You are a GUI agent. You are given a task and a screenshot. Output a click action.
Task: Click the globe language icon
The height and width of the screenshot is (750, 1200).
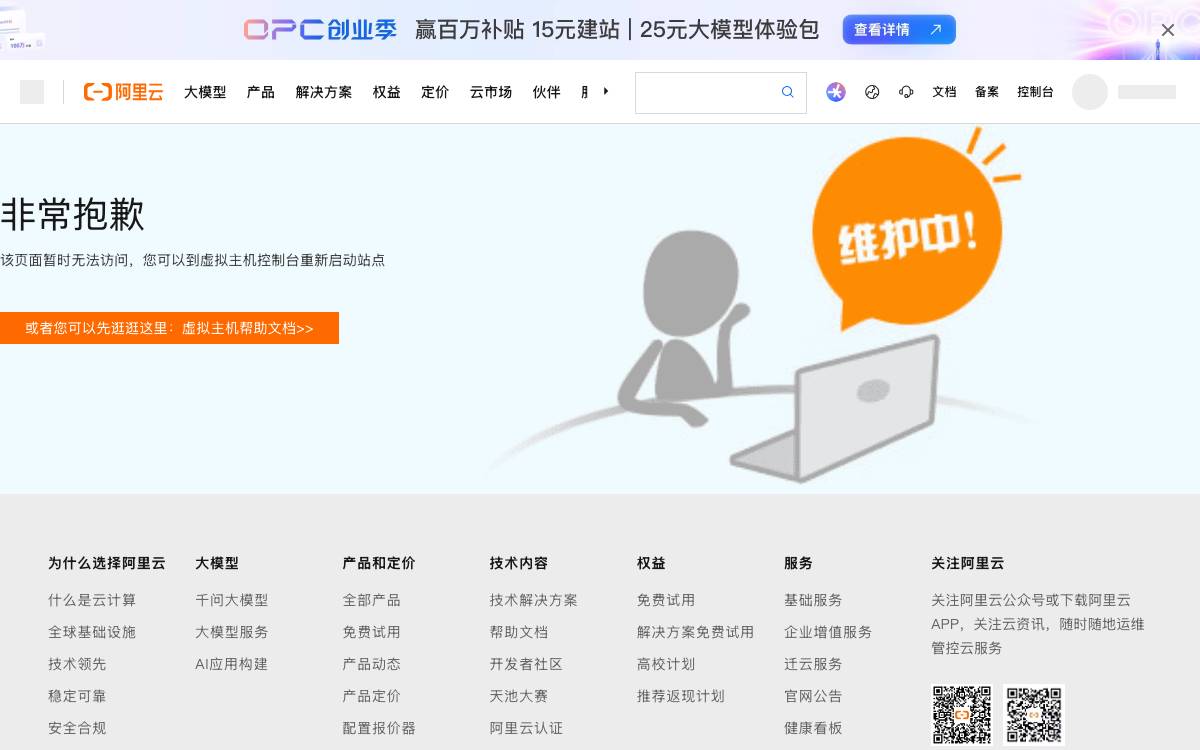pyautogui.click(x=872, y=92)
